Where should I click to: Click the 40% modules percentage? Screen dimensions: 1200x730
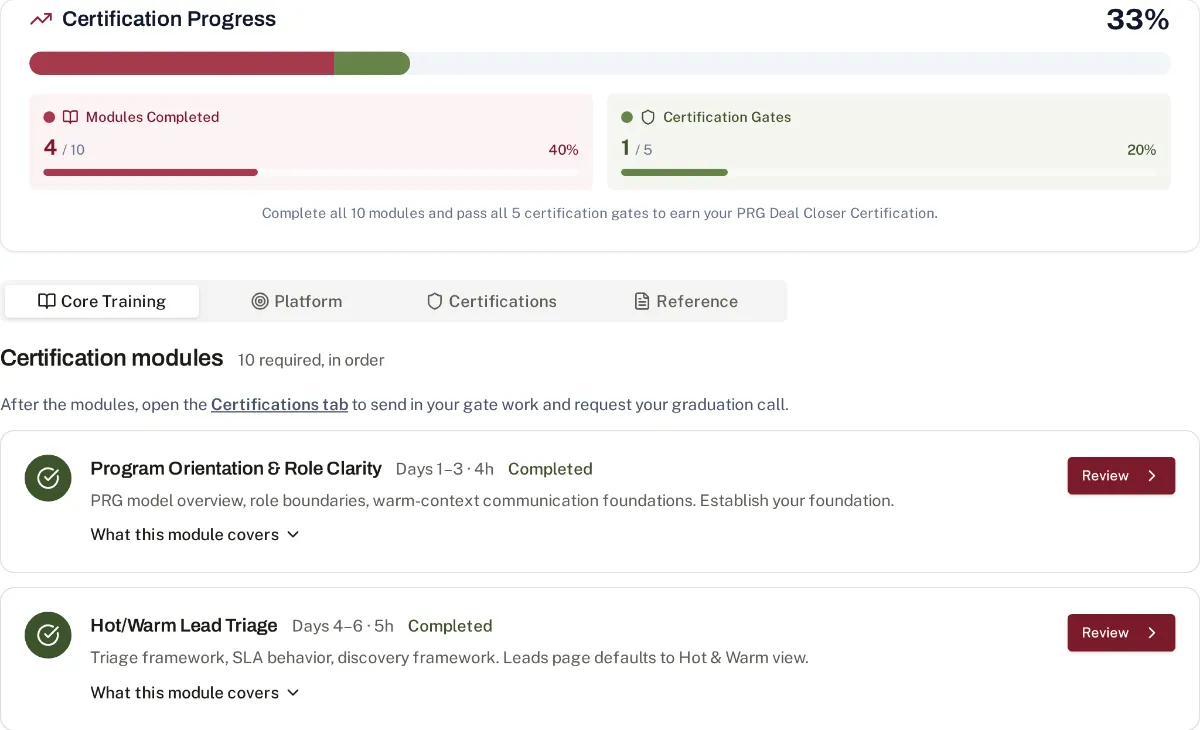click(563, 150)
